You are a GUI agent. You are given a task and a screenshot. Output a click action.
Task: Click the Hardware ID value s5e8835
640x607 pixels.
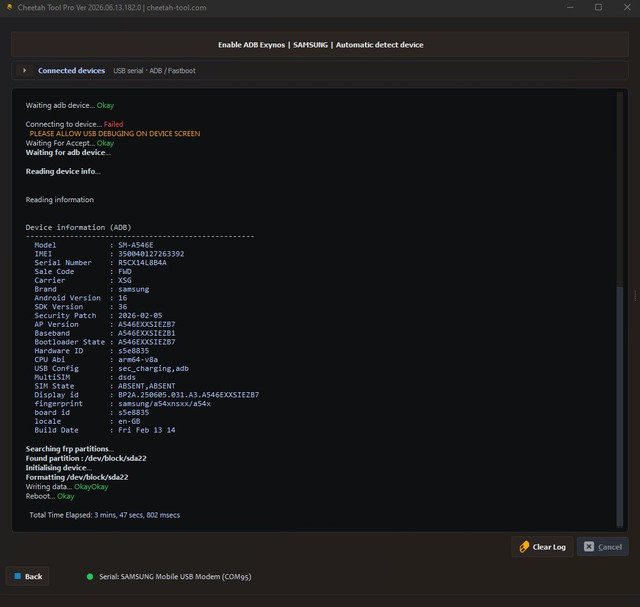133,351
